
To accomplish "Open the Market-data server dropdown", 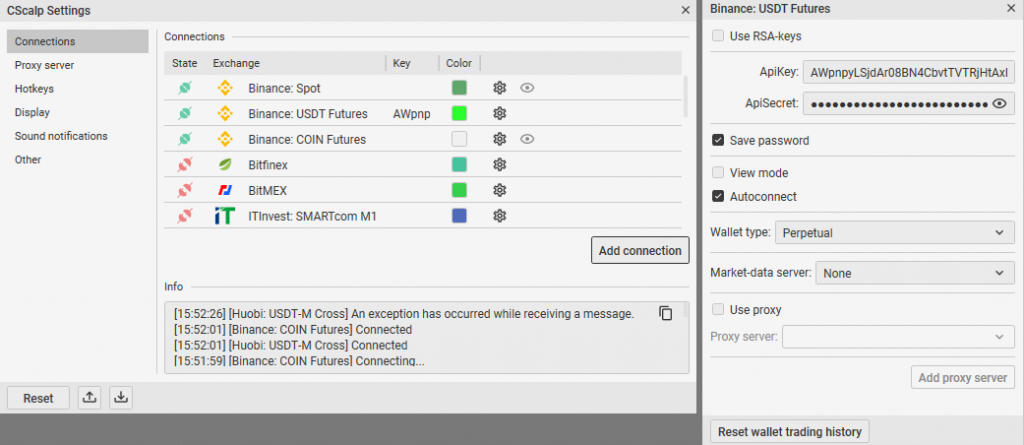I will (x=915, y=272).
